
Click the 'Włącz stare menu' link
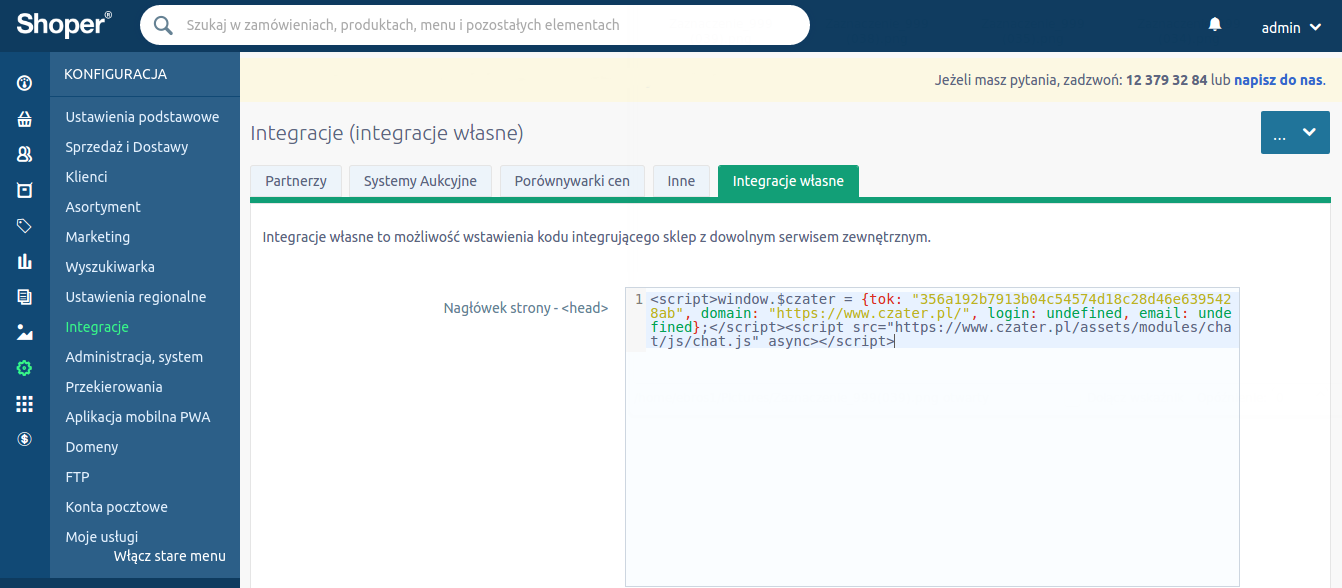[x=170, y=556]
